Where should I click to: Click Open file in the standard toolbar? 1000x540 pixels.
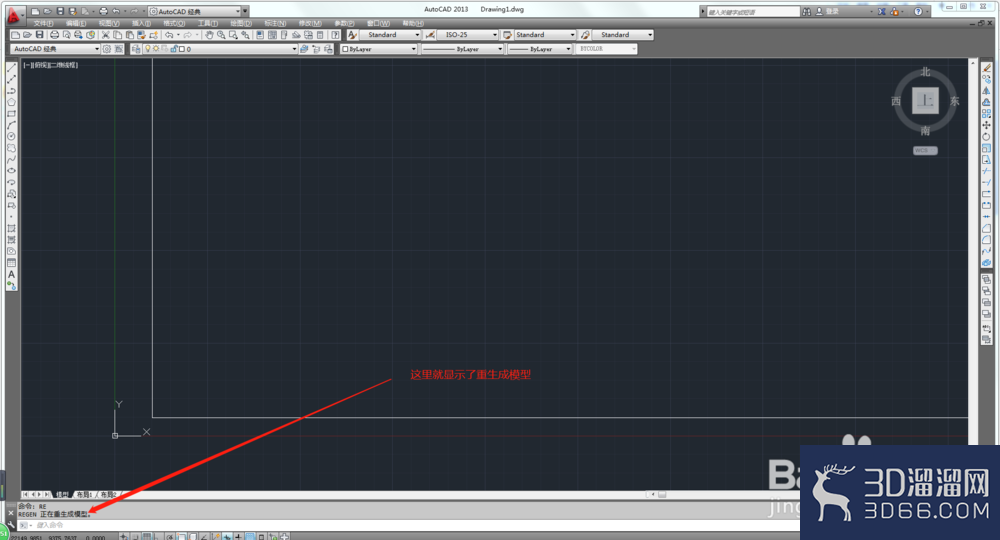coord(27,35)
